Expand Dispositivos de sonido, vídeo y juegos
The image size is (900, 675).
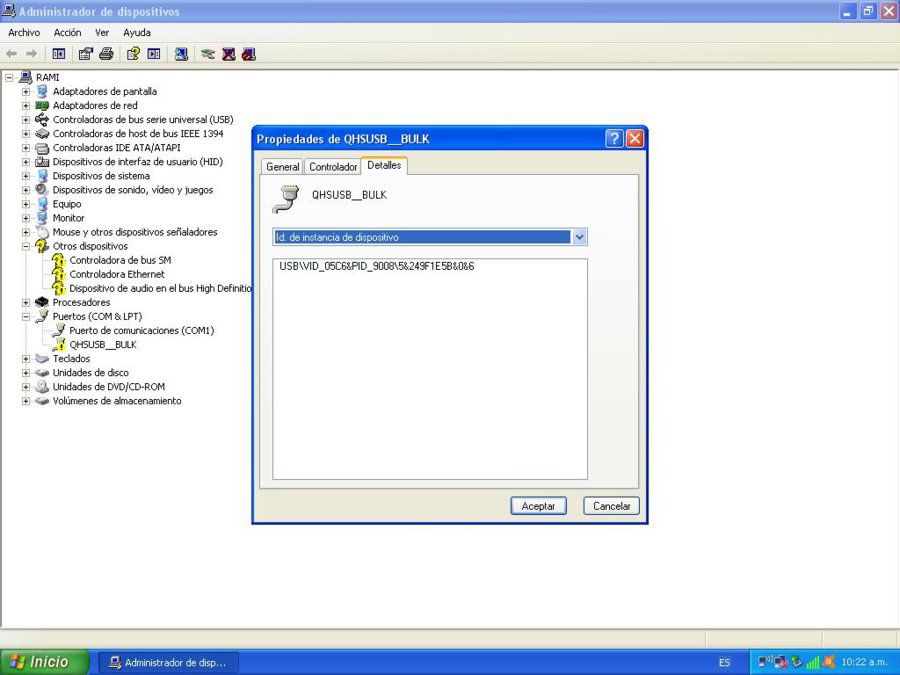point(26,190)
